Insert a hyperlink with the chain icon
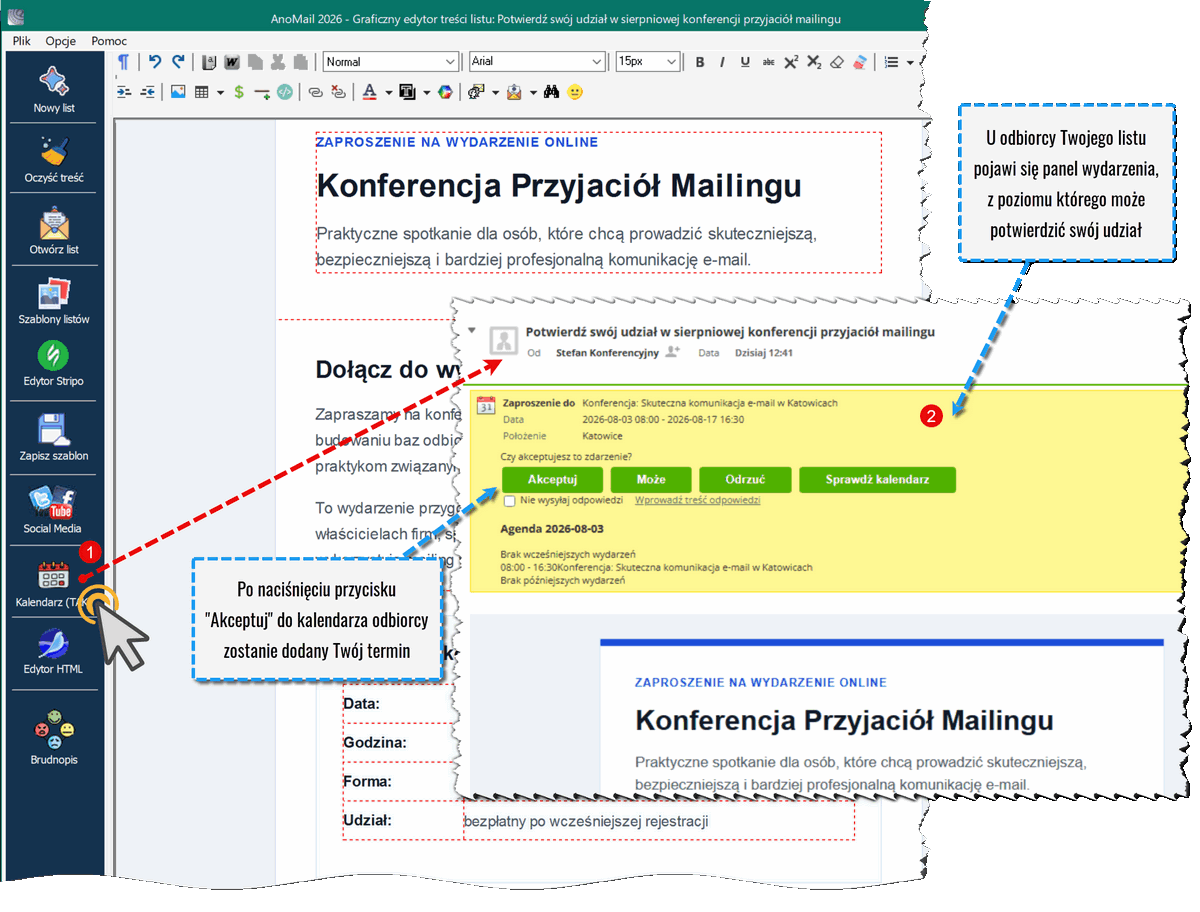Image resolution: width=1200 pixels, height=912 pixels. point(316,92)
